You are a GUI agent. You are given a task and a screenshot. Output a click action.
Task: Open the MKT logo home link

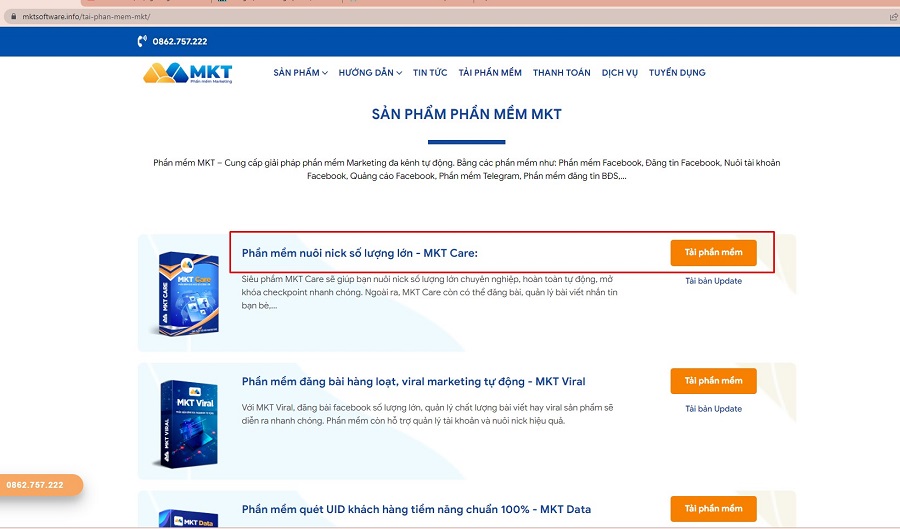click(188, 73)
